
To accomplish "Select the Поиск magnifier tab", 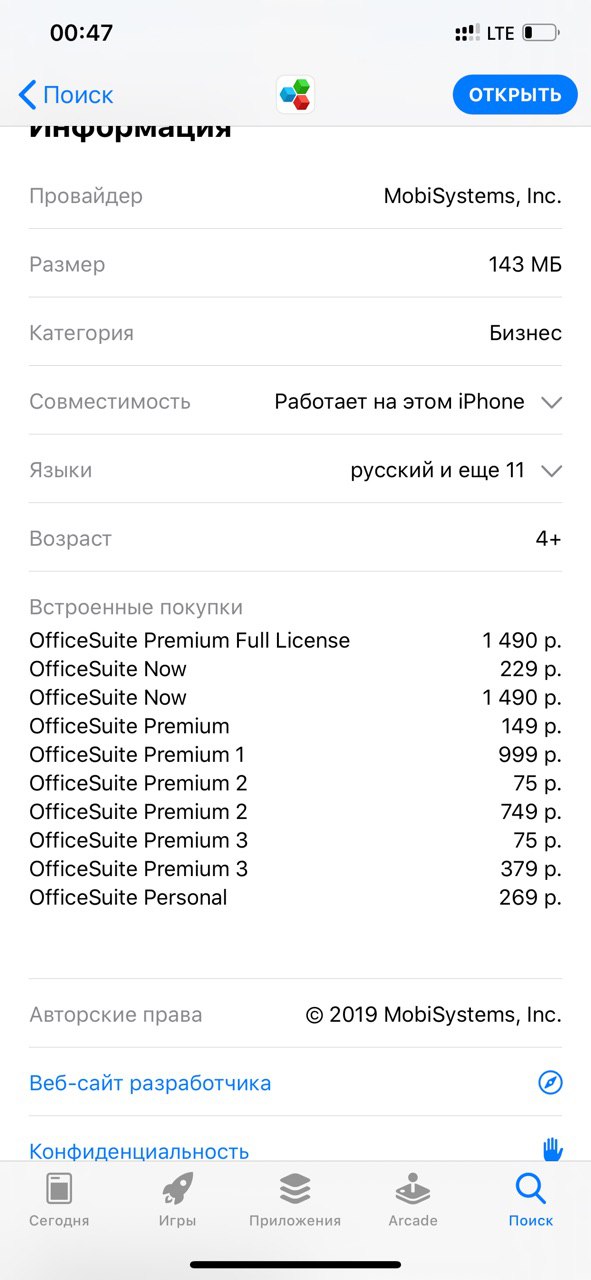I will (530, 1200).
